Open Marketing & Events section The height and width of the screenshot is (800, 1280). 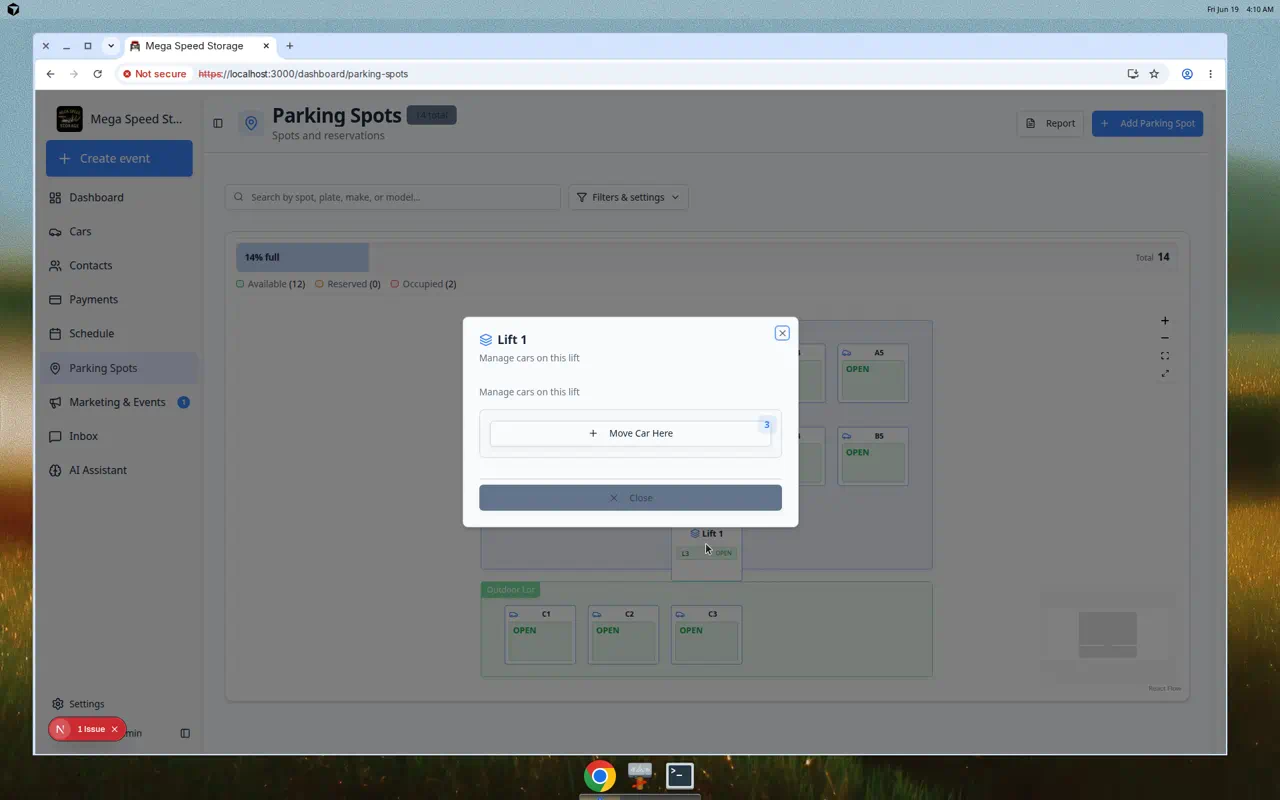119,402
